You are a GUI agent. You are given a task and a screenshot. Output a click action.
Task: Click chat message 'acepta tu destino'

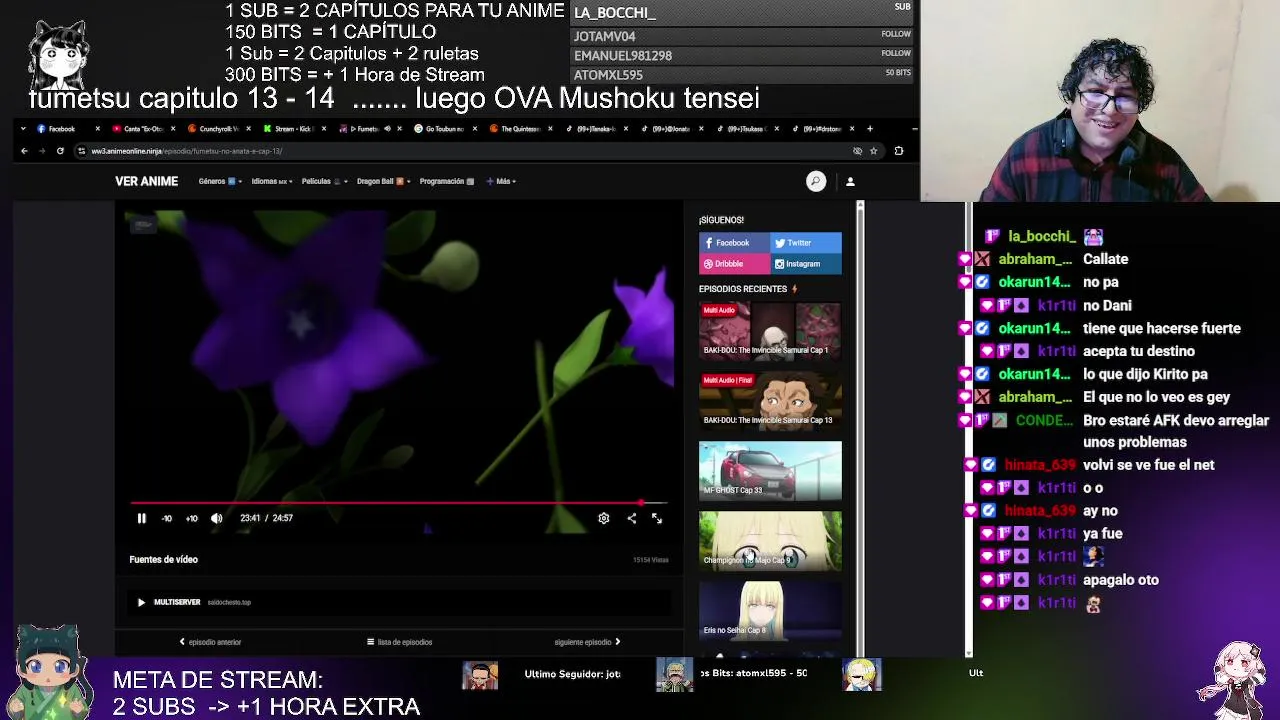[x=1139, y=351]
